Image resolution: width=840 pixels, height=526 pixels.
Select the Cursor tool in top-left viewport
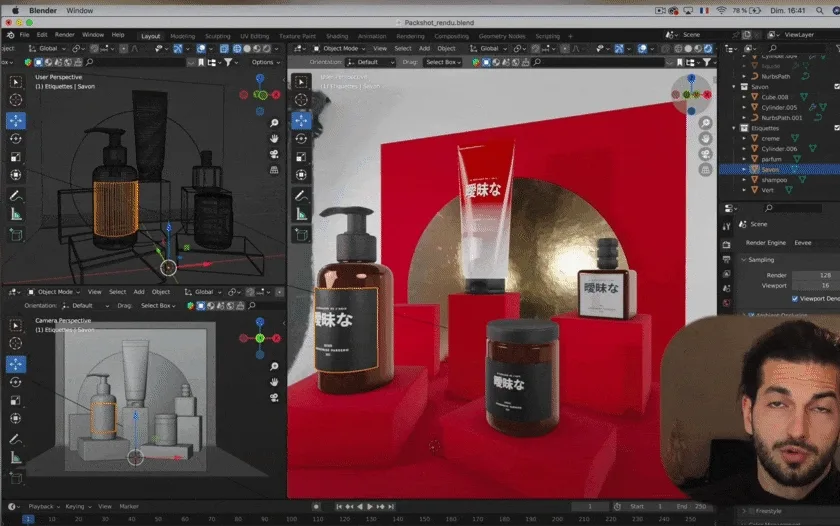click(x=16, y=100)
